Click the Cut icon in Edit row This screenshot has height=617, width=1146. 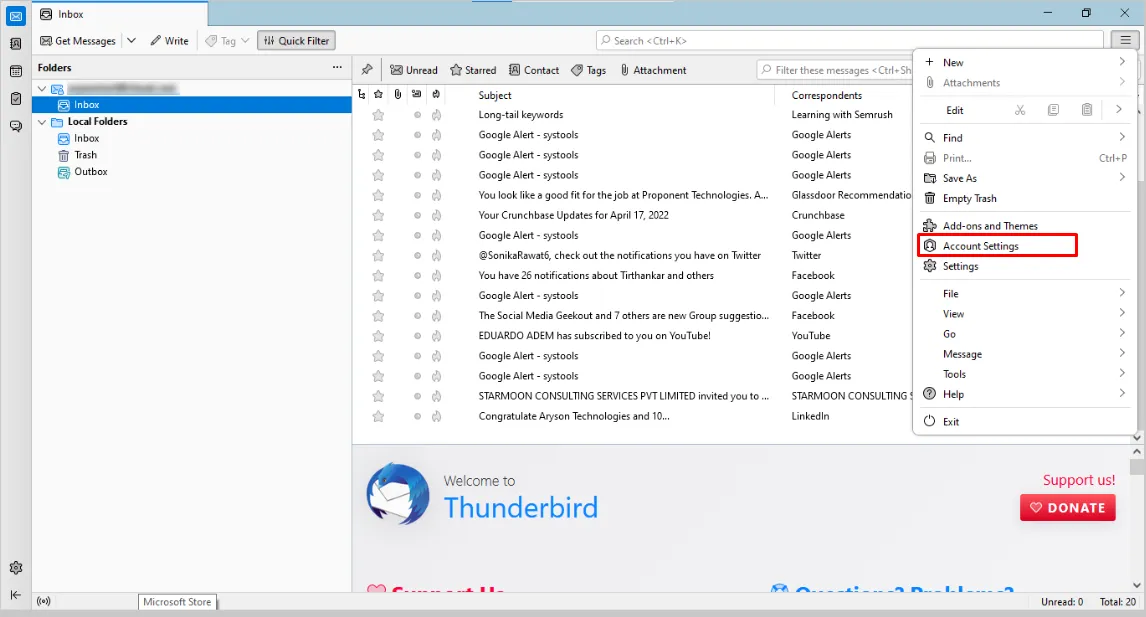[x=1020, y=110]
